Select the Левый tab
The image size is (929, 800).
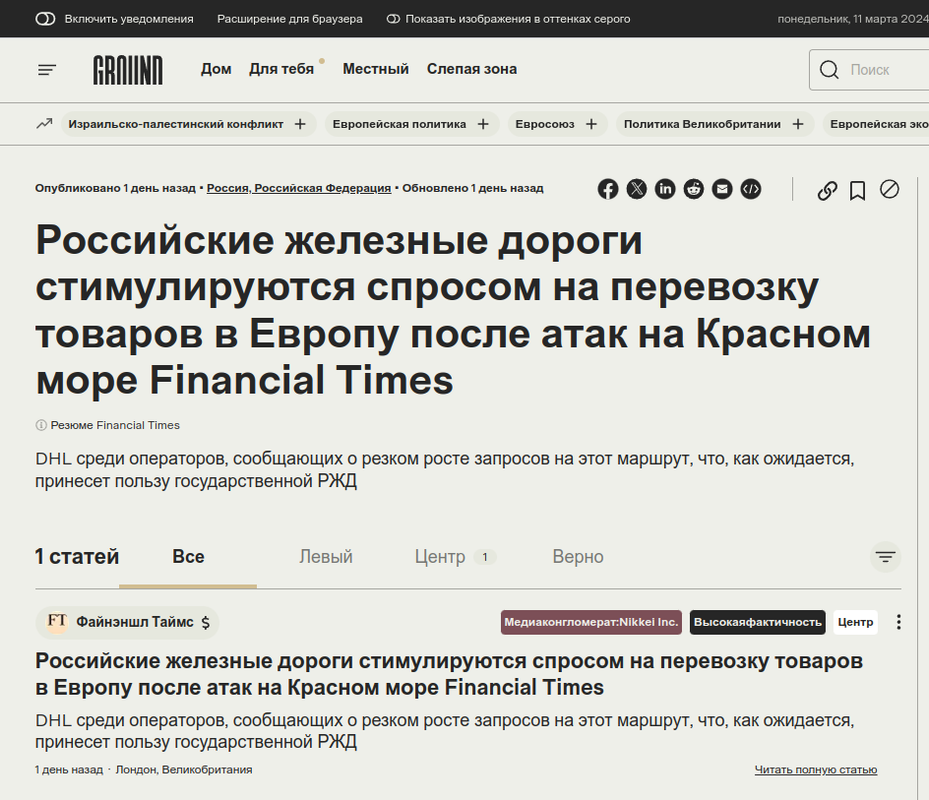tap(326, 557)
